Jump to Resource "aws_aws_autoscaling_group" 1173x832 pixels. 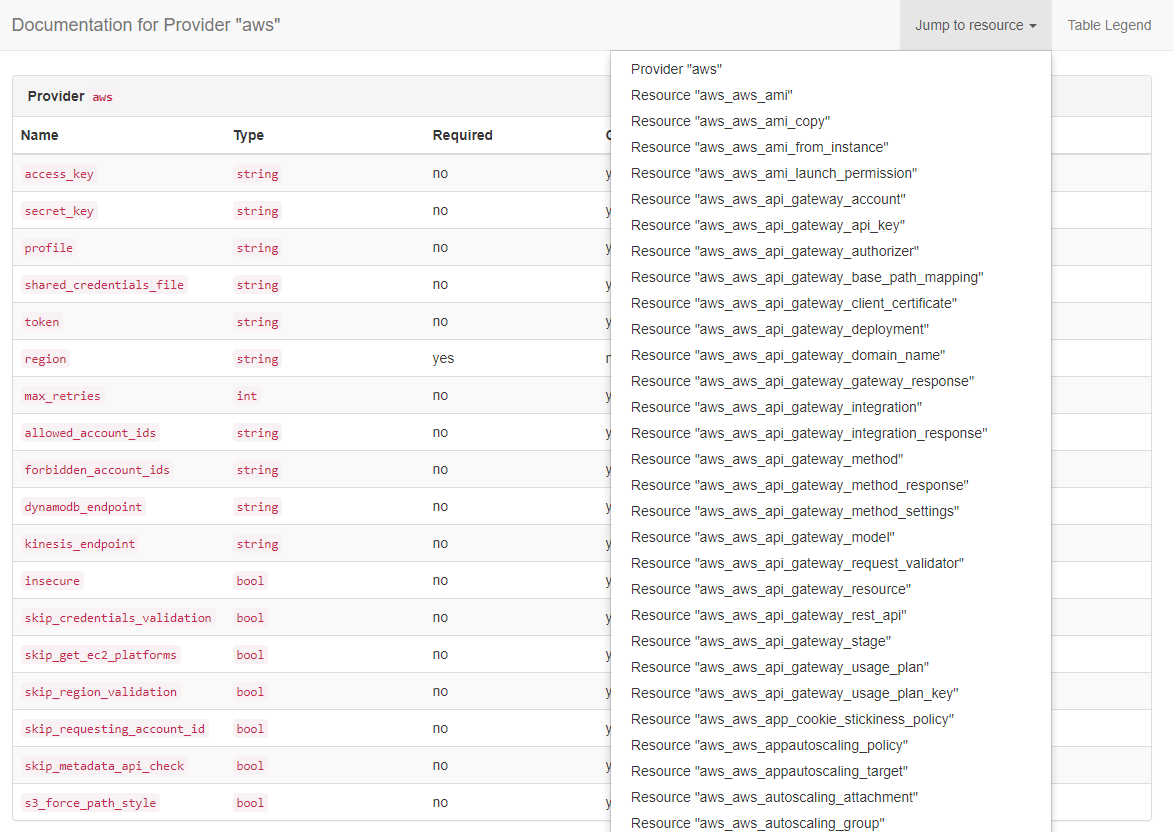point(830,823)
